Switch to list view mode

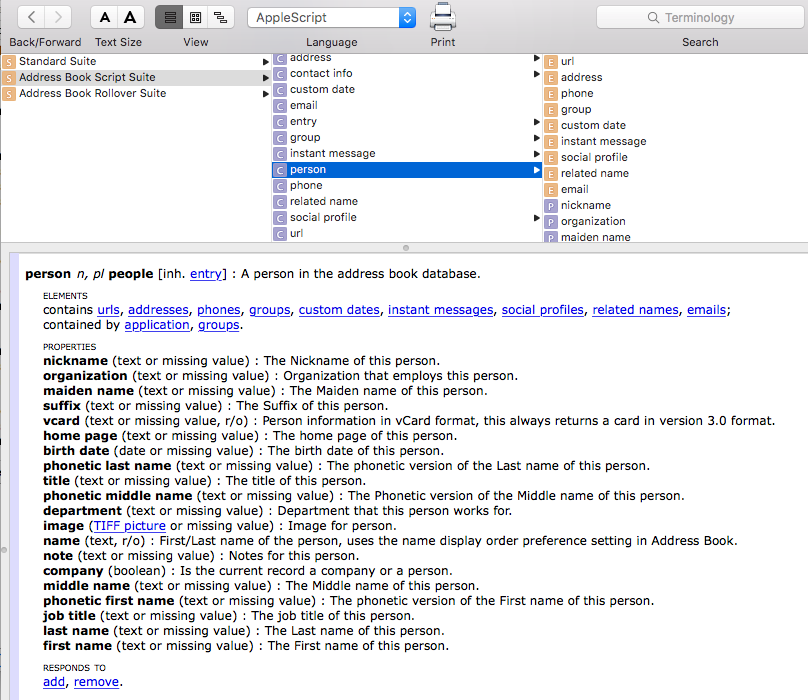click(x=169, y=17)
